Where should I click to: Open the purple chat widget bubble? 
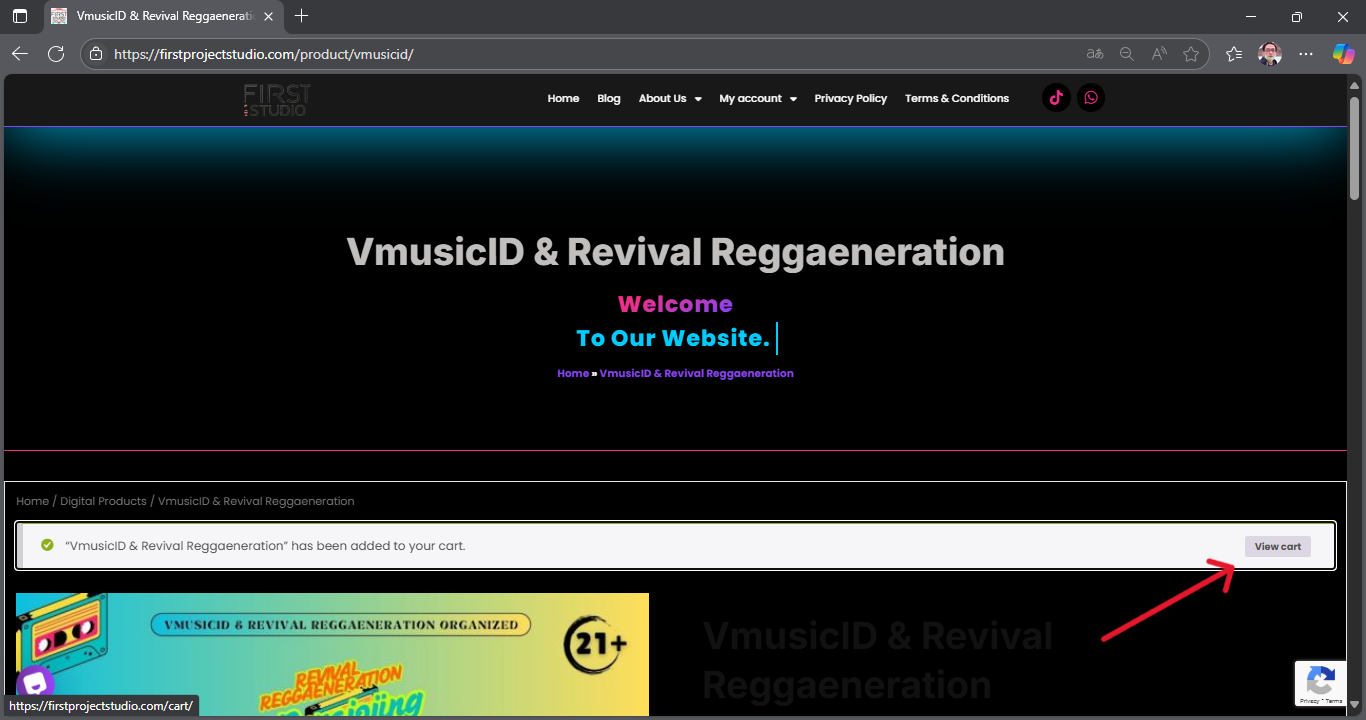(35, 684)
